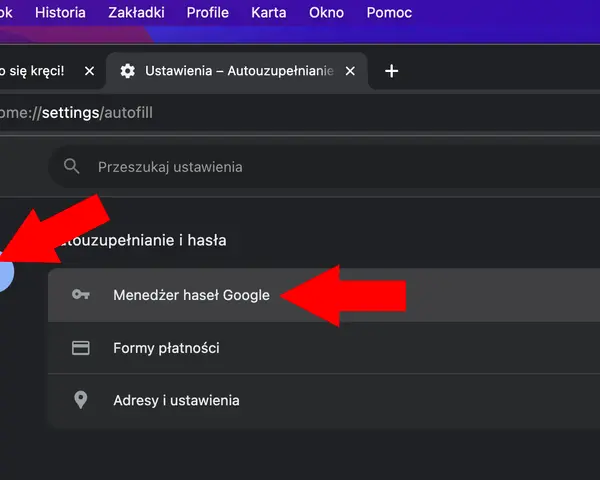Close the Ustawienia – Autouzupełnianie tab
The image size is (600, 480).
tap(350, 71)
